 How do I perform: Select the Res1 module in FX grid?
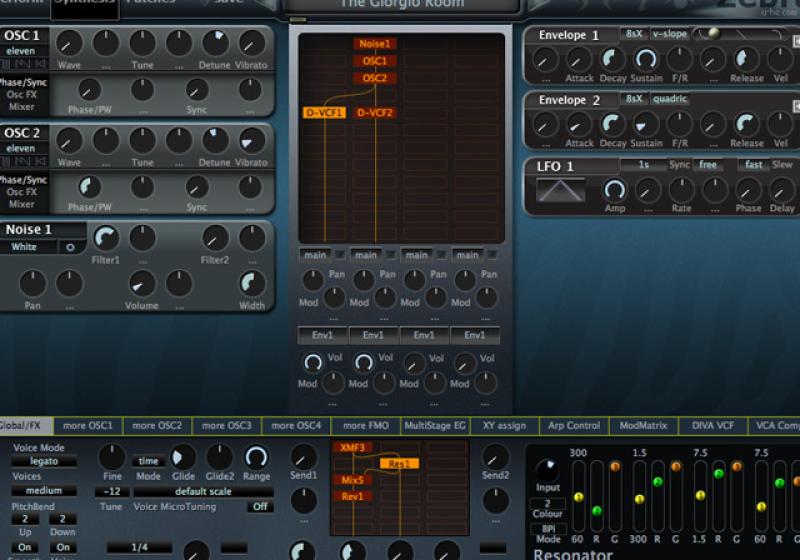[399, 464]
